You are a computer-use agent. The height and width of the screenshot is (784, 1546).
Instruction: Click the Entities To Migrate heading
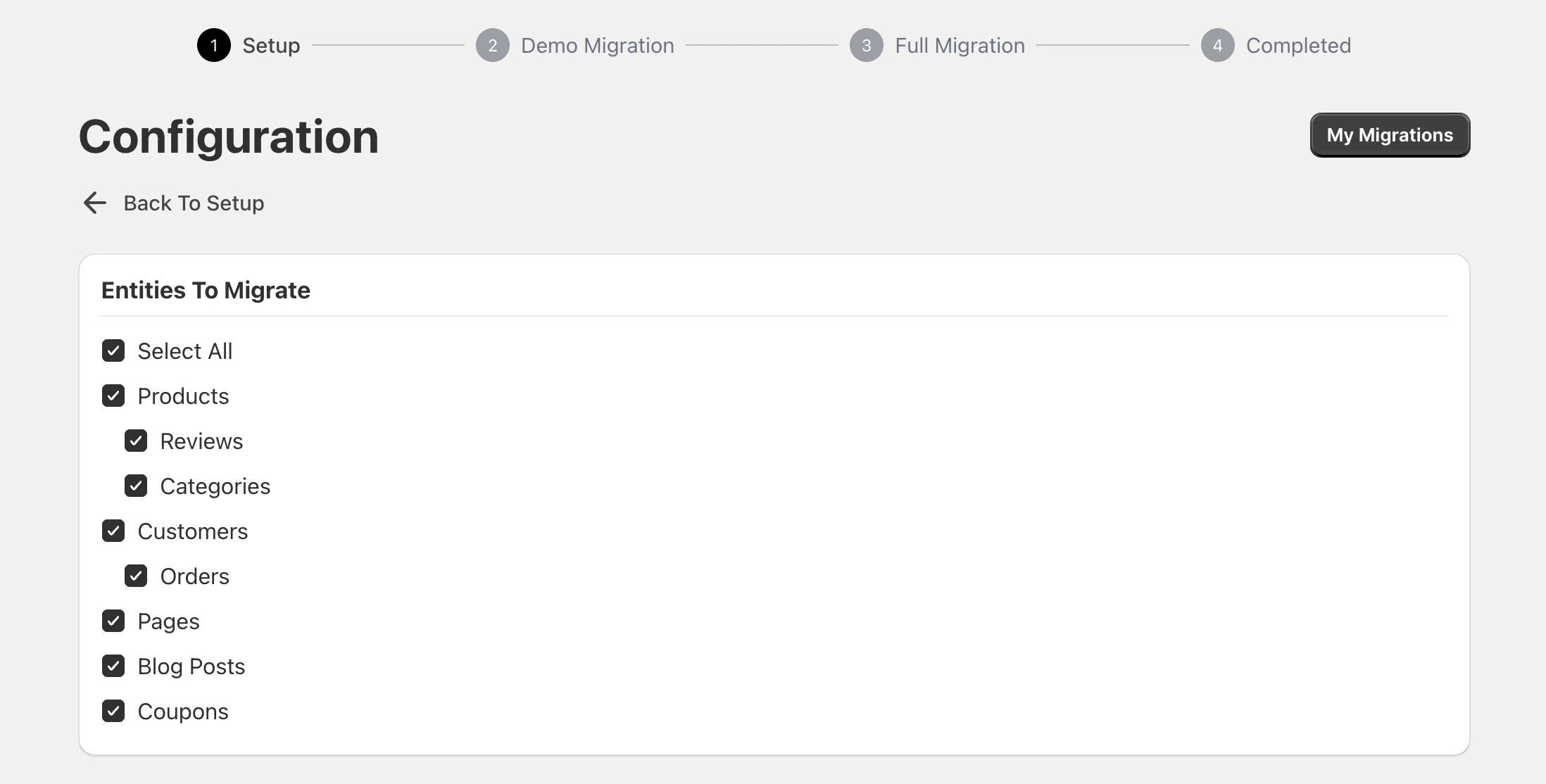pos(206,290)
